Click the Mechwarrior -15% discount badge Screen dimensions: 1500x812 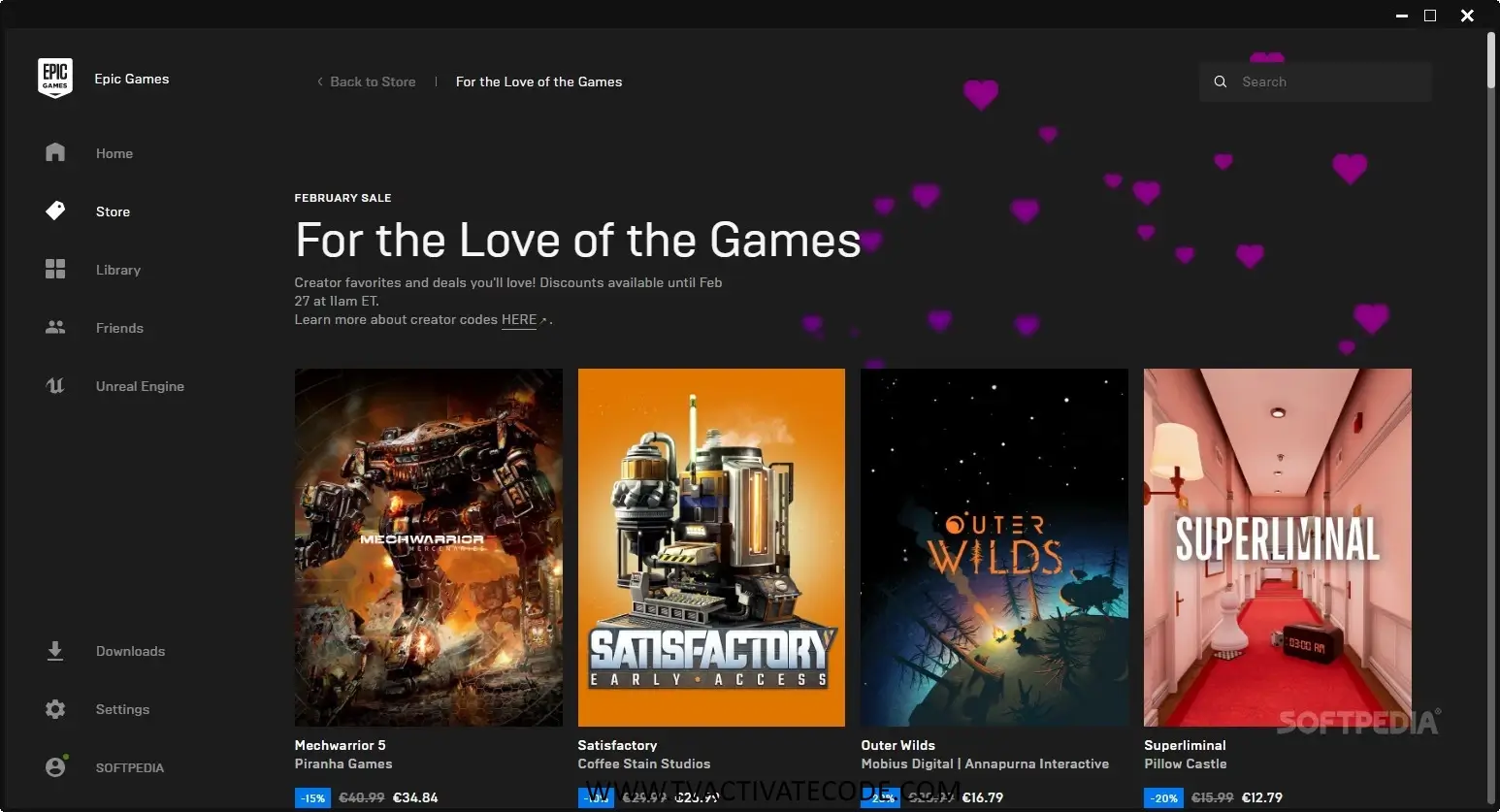(x=312, y=798)
